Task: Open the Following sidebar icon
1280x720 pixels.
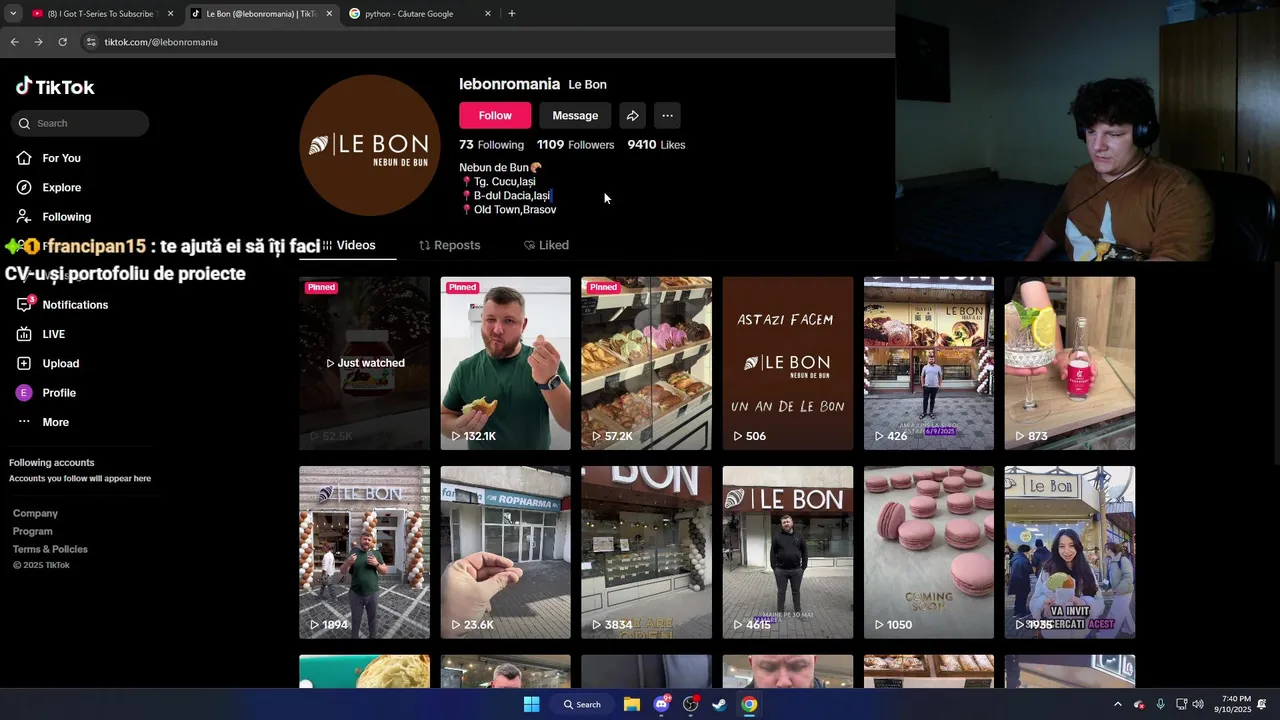Action: tap(24, 216)
